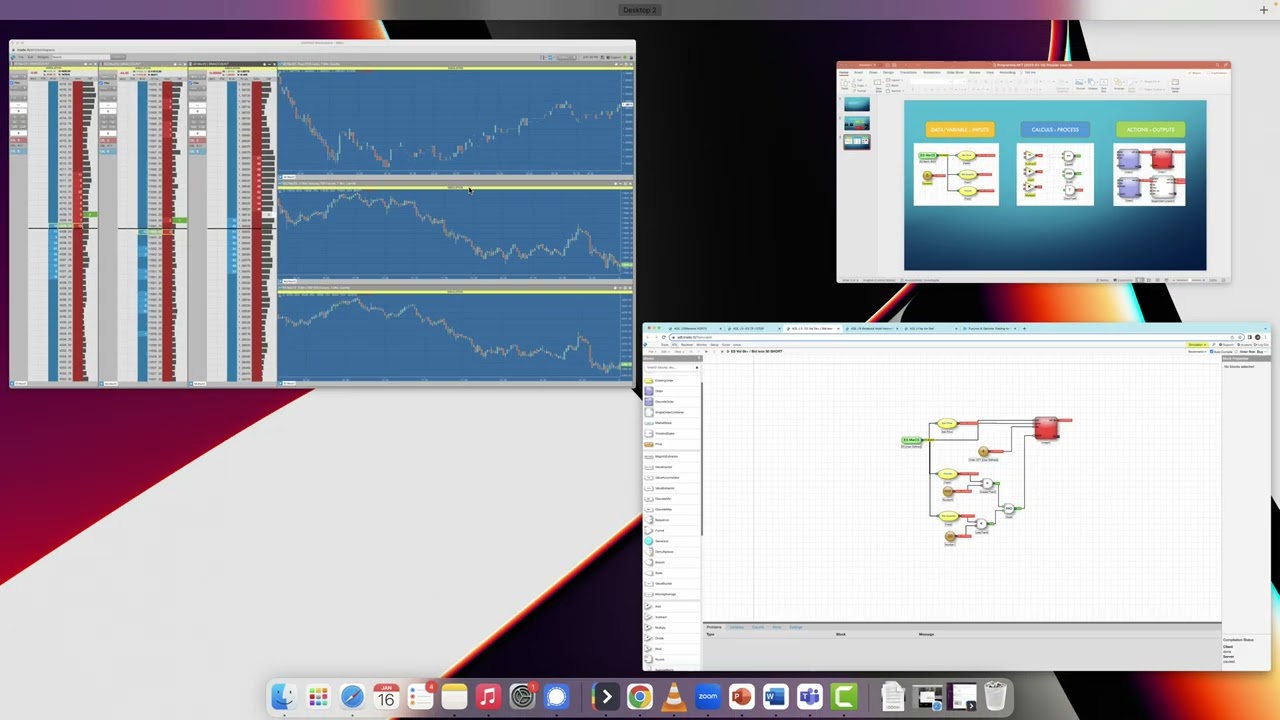
Task: Open Finder from the Dock
Action: (284, 696)
